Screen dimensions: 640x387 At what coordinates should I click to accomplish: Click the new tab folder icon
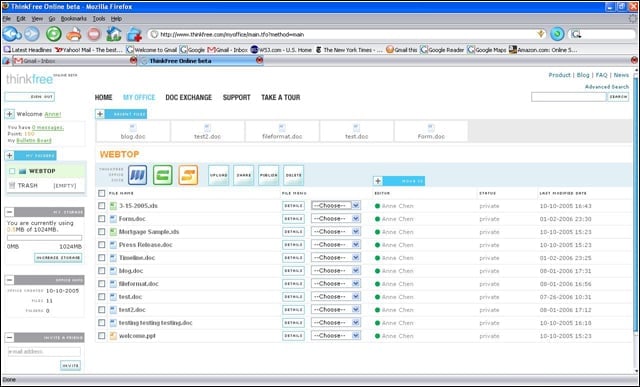134,34
